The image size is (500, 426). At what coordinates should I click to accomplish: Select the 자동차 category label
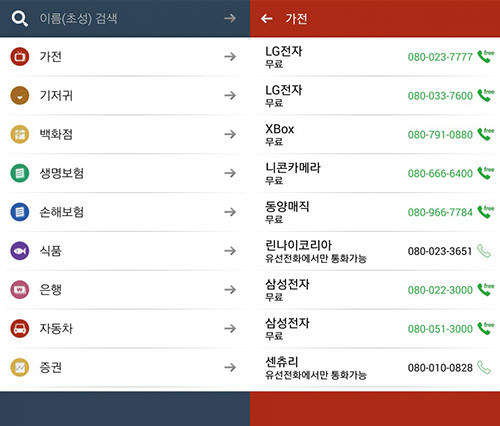point(56,329)
